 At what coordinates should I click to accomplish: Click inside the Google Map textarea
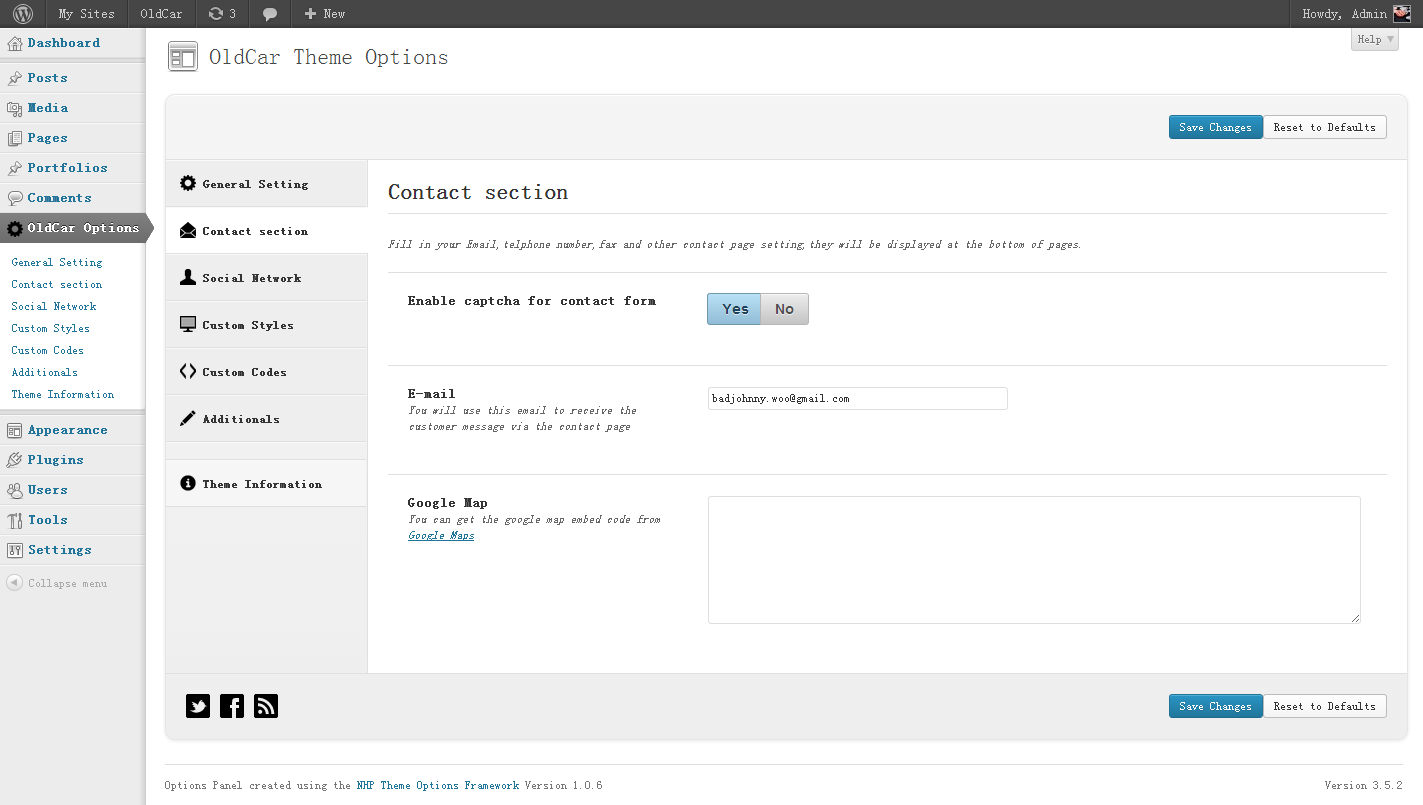[1033, 559]
